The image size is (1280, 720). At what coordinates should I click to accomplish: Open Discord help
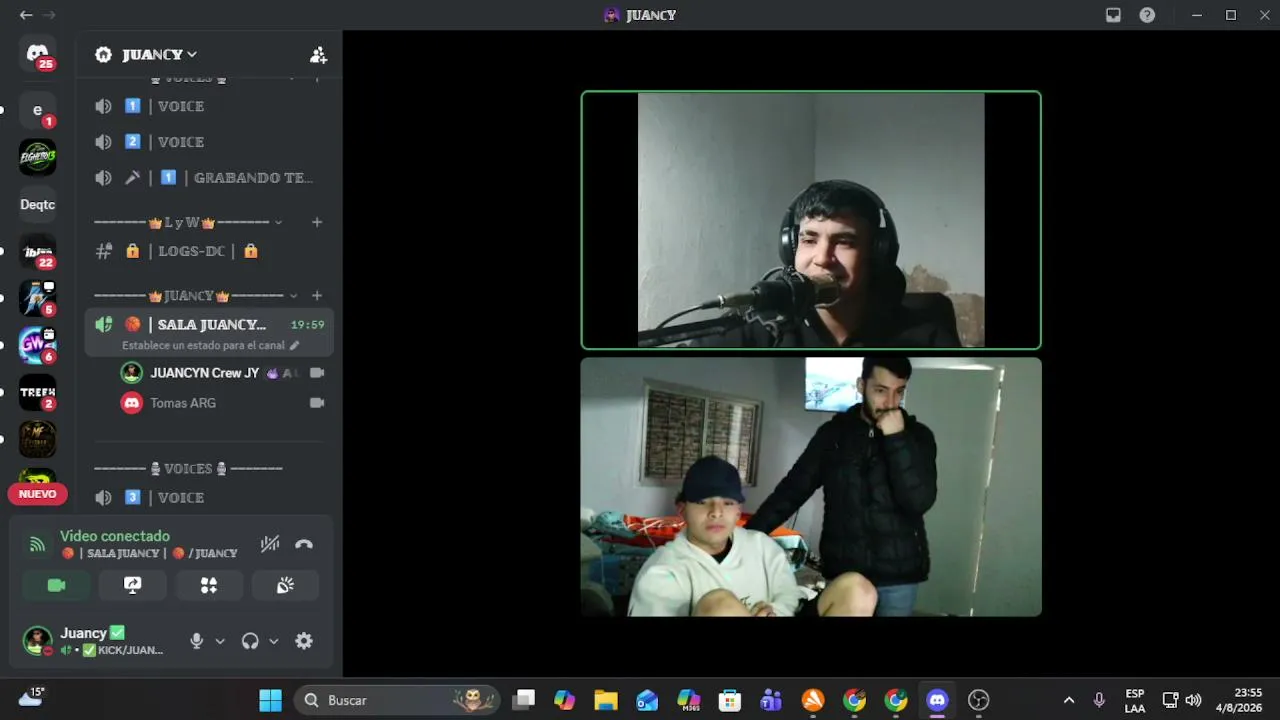click(1147, 15)
